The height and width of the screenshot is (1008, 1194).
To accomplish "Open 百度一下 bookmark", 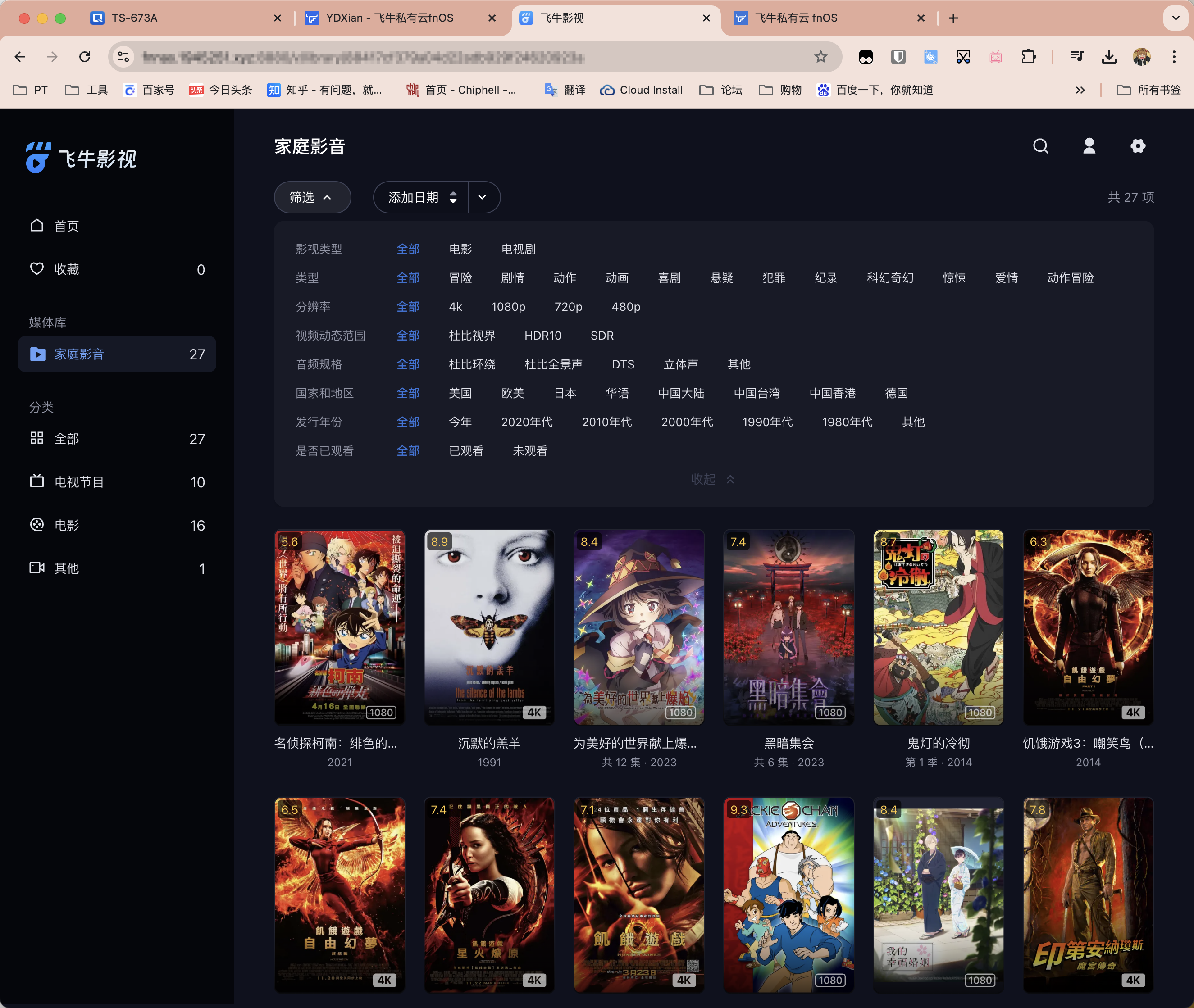I will [875, 90].
